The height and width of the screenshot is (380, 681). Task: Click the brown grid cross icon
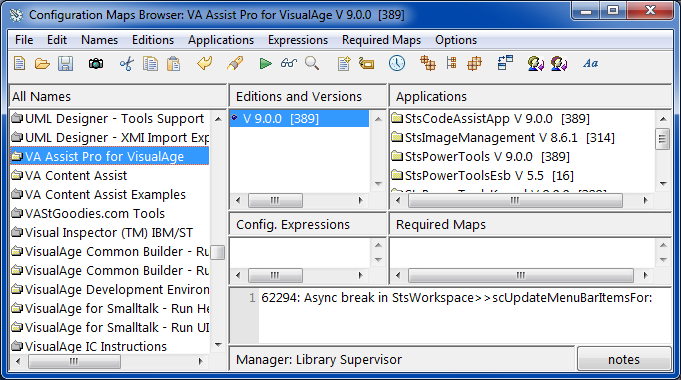[x=474, y=64]
